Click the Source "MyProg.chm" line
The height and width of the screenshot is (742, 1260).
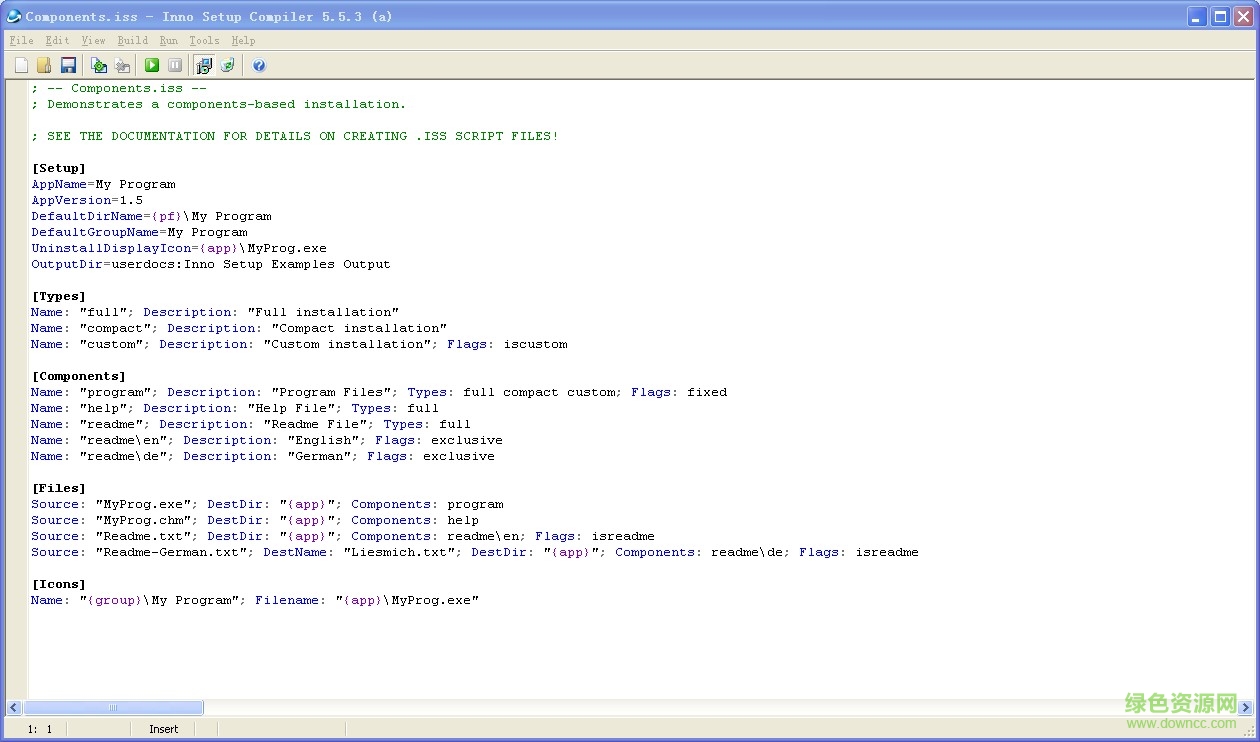point(255,520)
